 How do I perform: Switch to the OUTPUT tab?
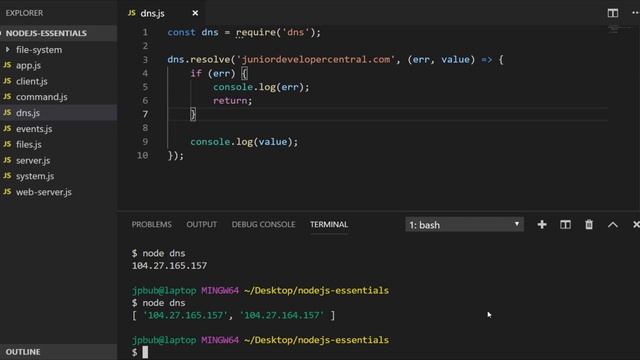click(202, 224)
